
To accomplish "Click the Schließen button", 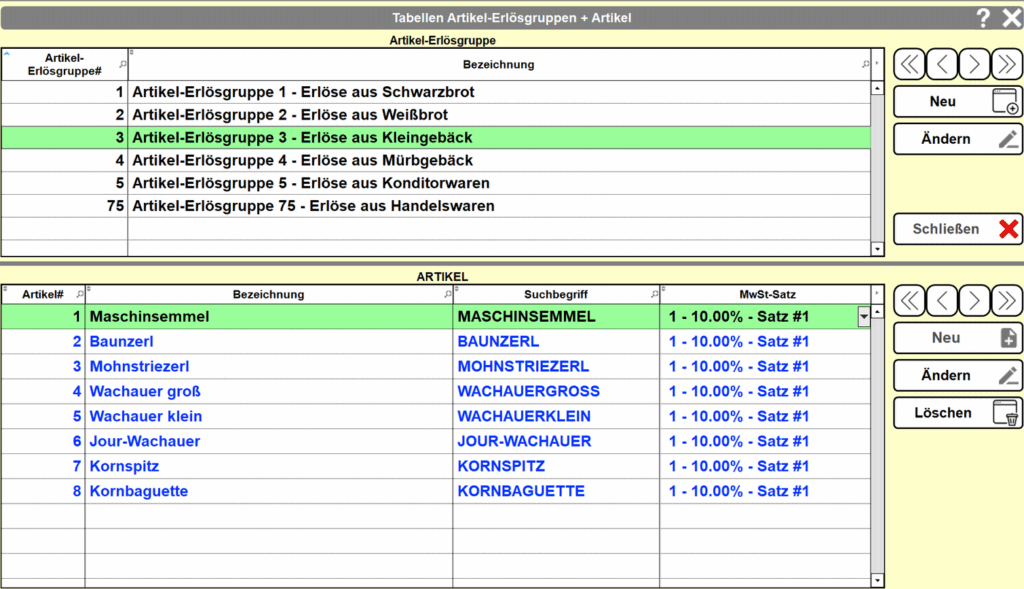I will [958, 229].
